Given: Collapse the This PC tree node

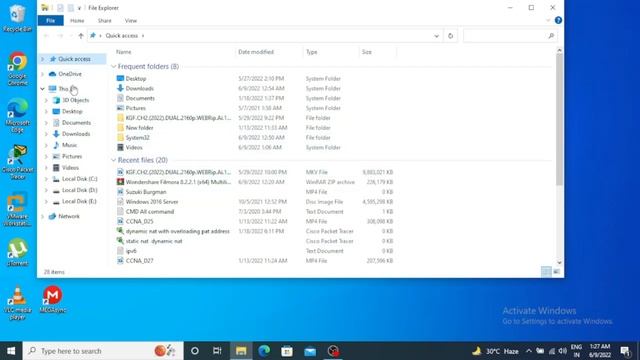Looking at the screenshot, I should pyautogui.click(x=42, y=89).
